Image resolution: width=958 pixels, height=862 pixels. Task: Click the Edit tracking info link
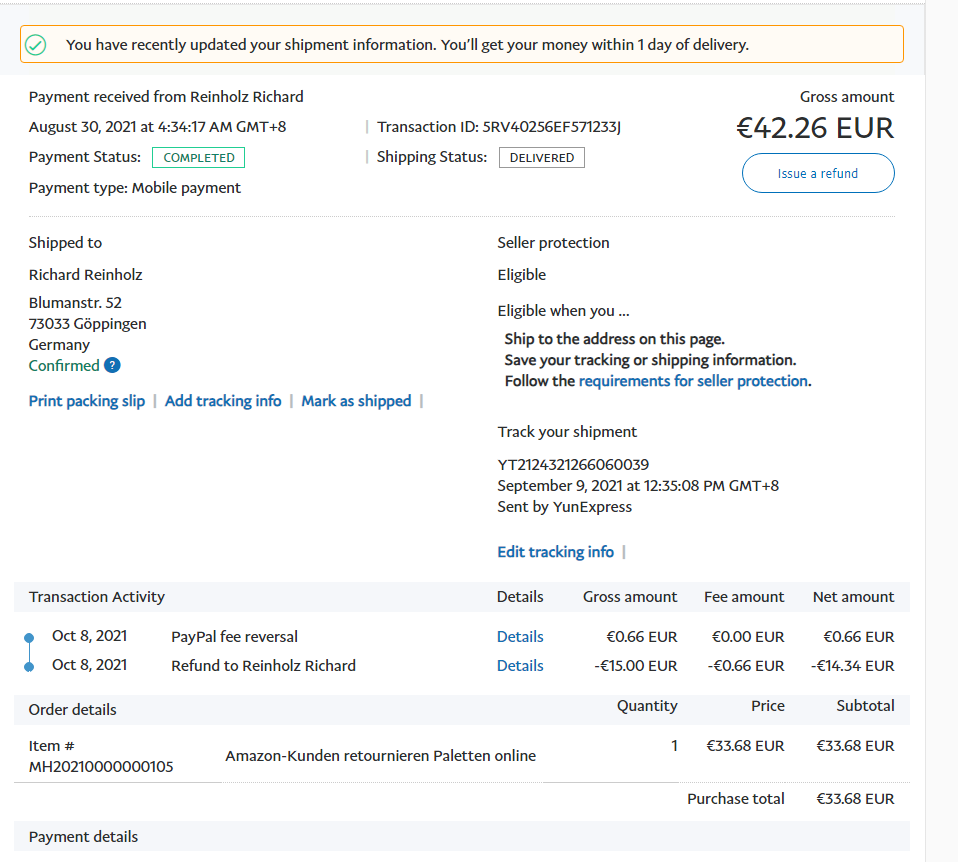click(555, 552)
